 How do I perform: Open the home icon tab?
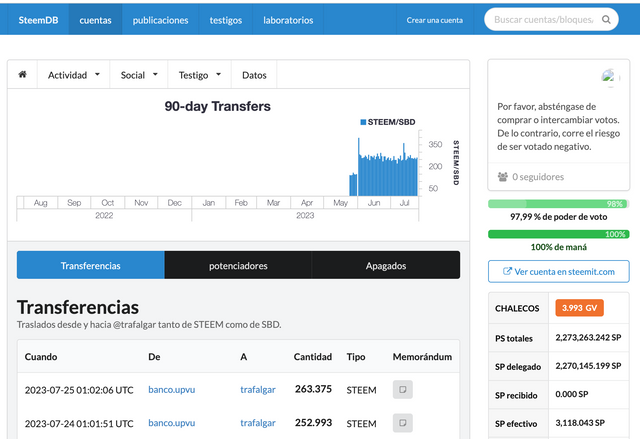(x=22, y=75)
